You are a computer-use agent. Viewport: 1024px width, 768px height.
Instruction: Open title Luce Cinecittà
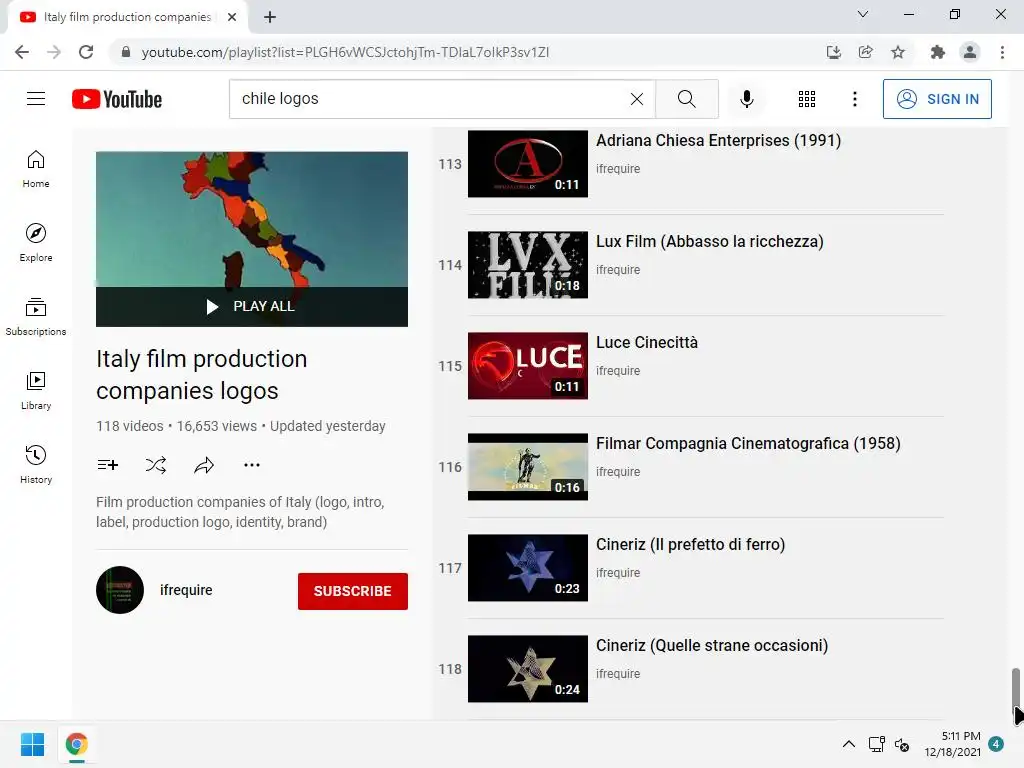coord(647,342)
